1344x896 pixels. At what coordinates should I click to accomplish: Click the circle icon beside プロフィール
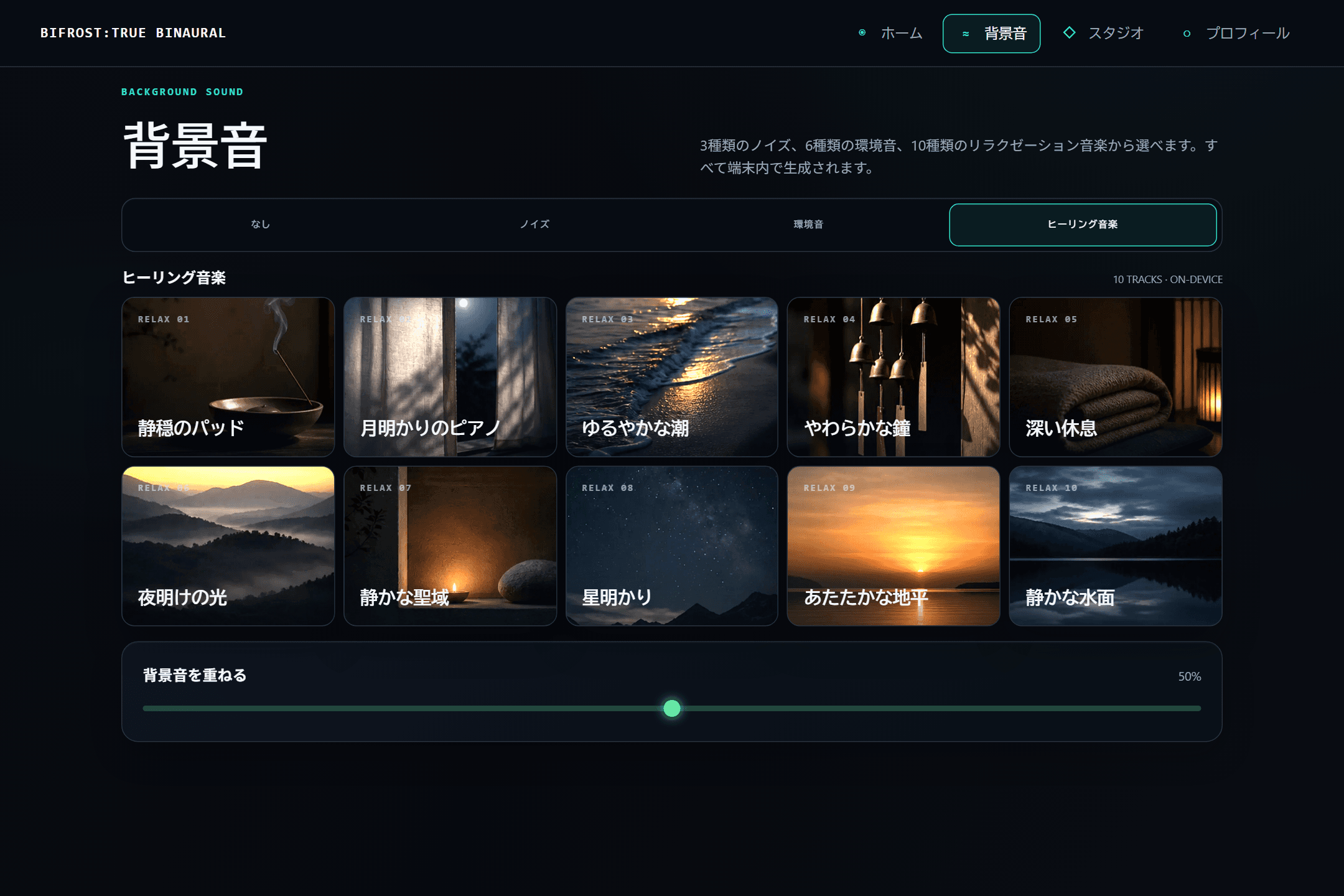pyautogui.click(x=1187, y=34)
